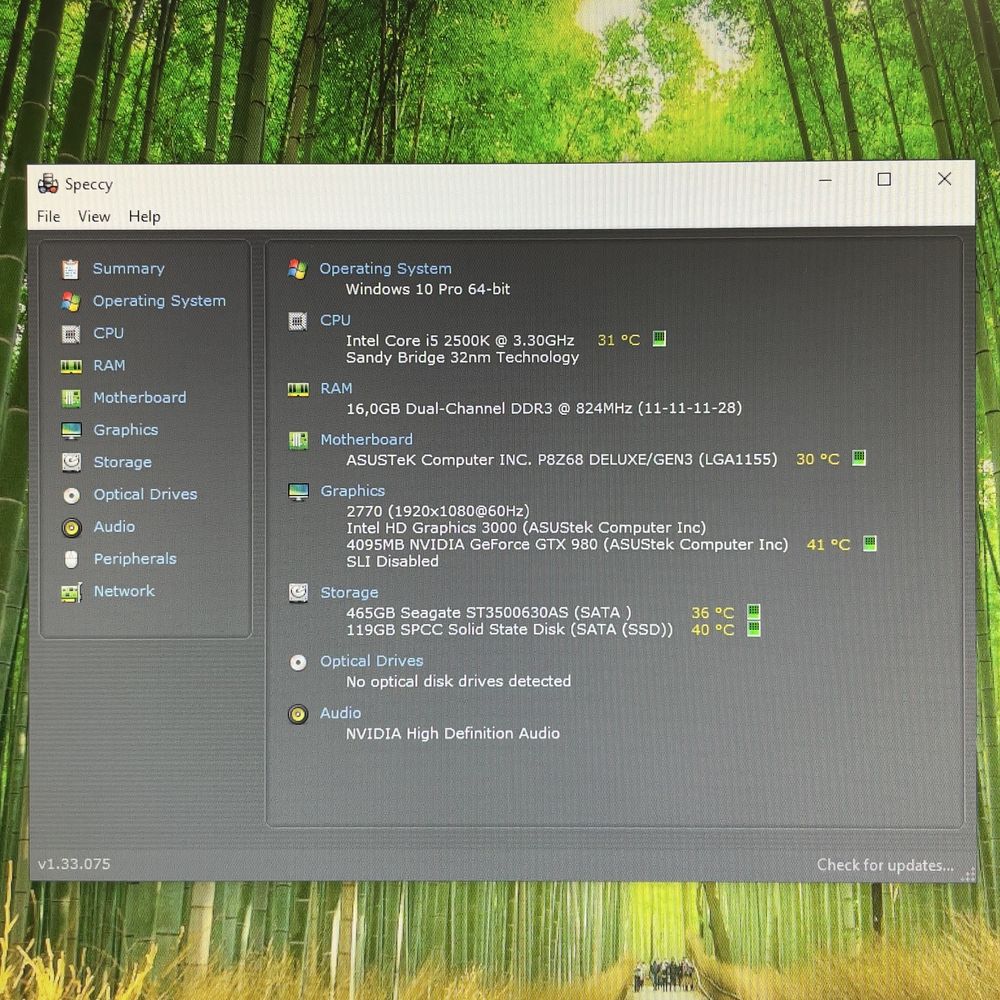This screenshot has height=1000, width=1000.
Task: Open the Help menu
Action: coord(145,217)
